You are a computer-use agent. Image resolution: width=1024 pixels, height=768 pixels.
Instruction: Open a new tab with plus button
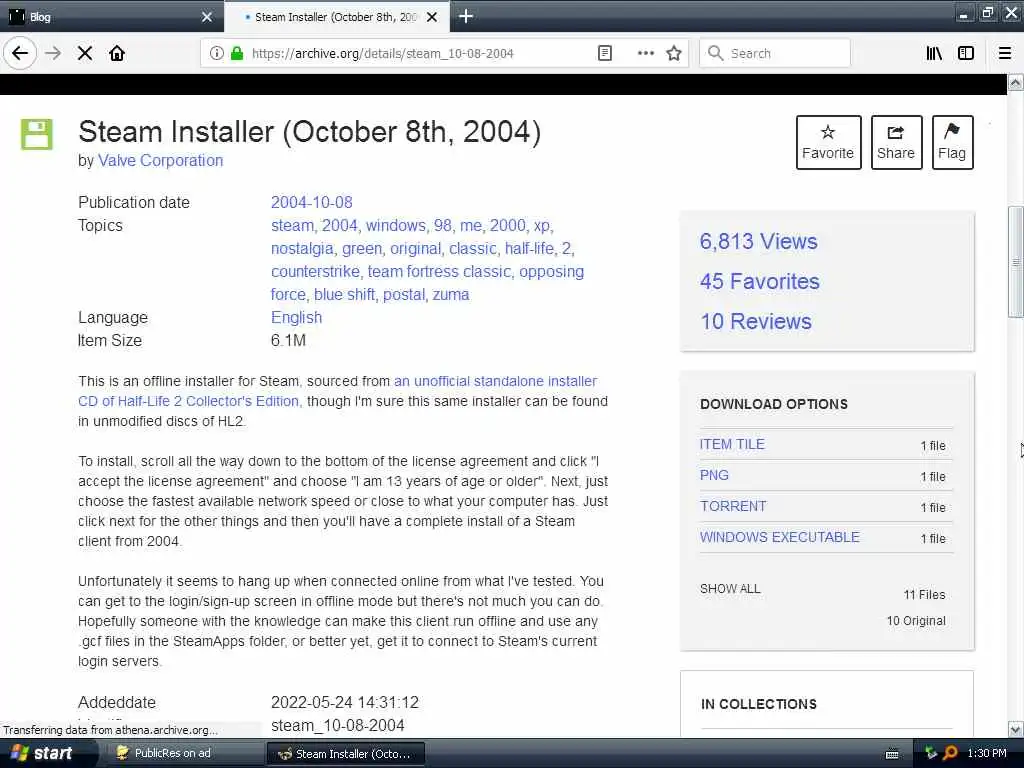pos(466,16)
